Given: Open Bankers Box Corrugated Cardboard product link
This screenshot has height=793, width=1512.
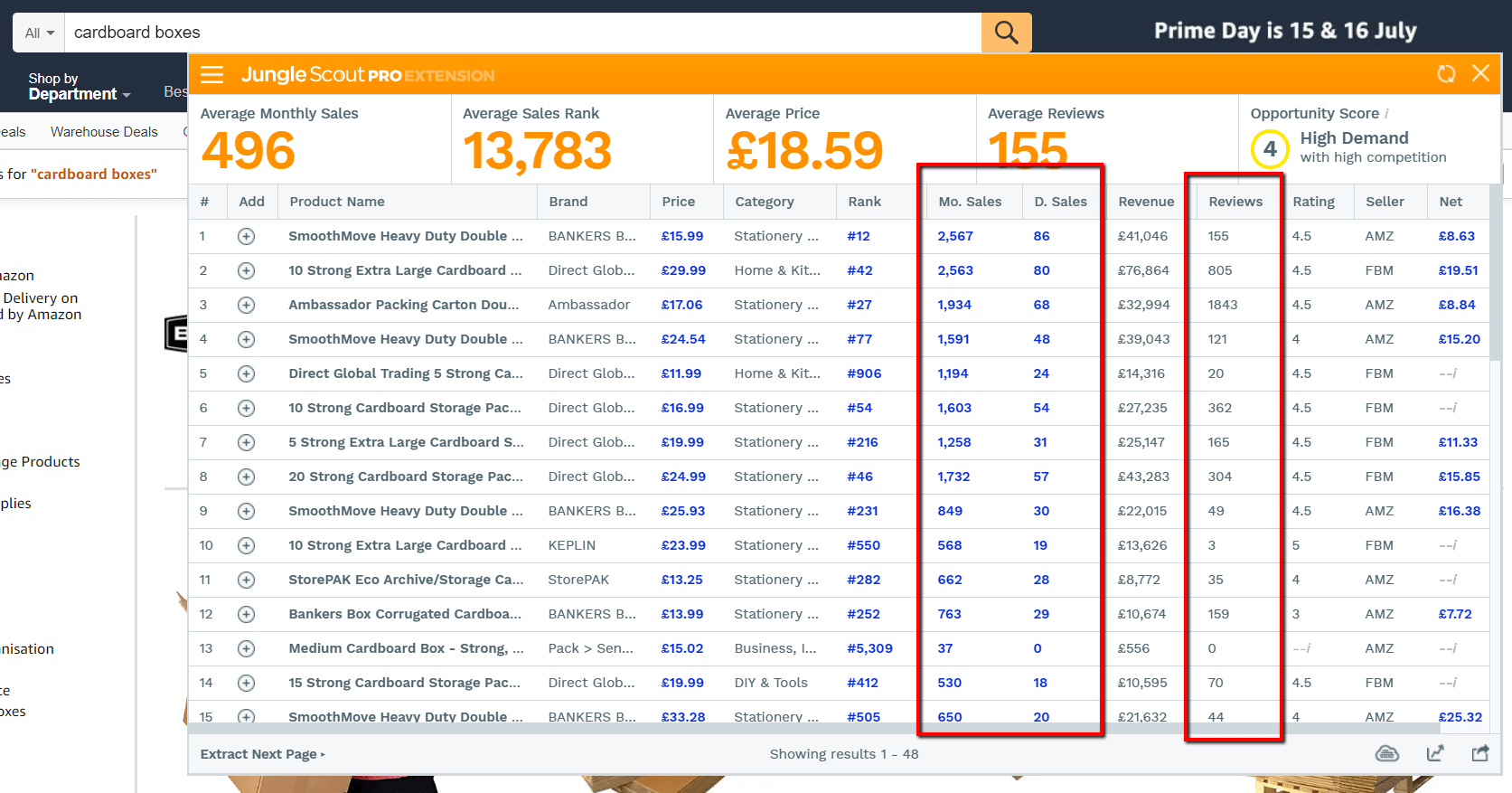Looking at the screenshot, I should coord(405,614).
